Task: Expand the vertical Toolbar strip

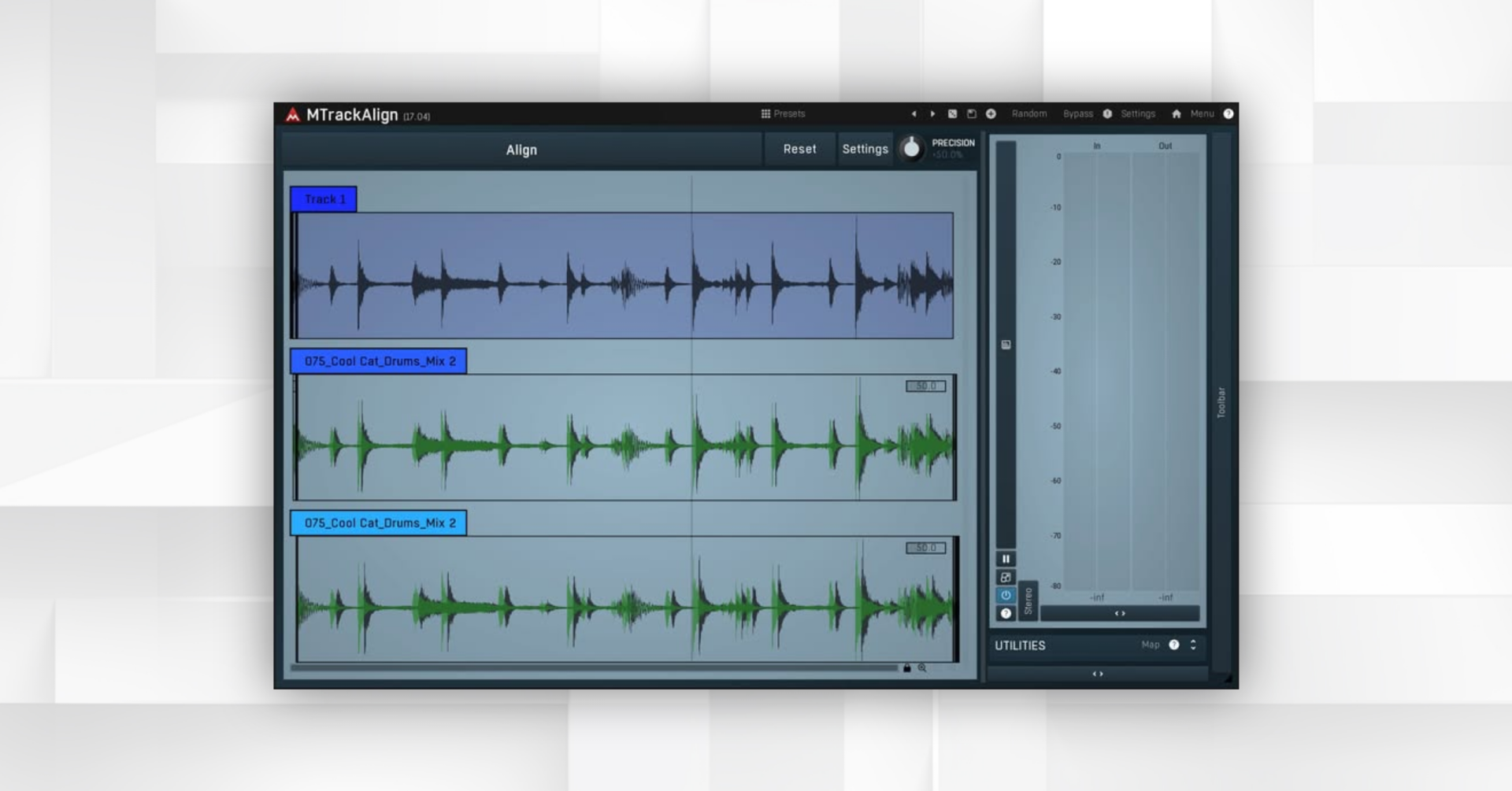Action: tap(1221, 401)
